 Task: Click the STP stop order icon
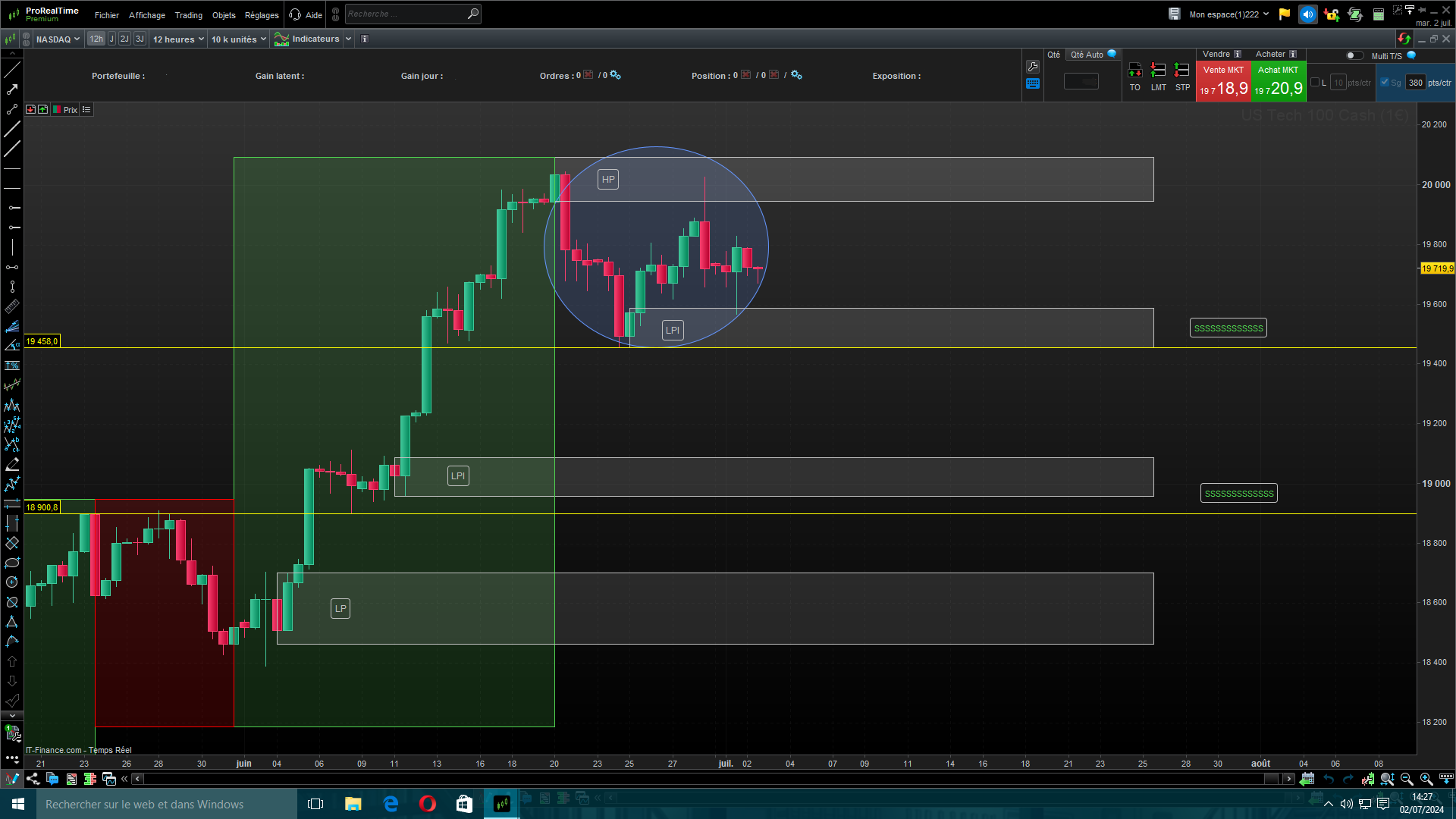tap(1181, 71)
